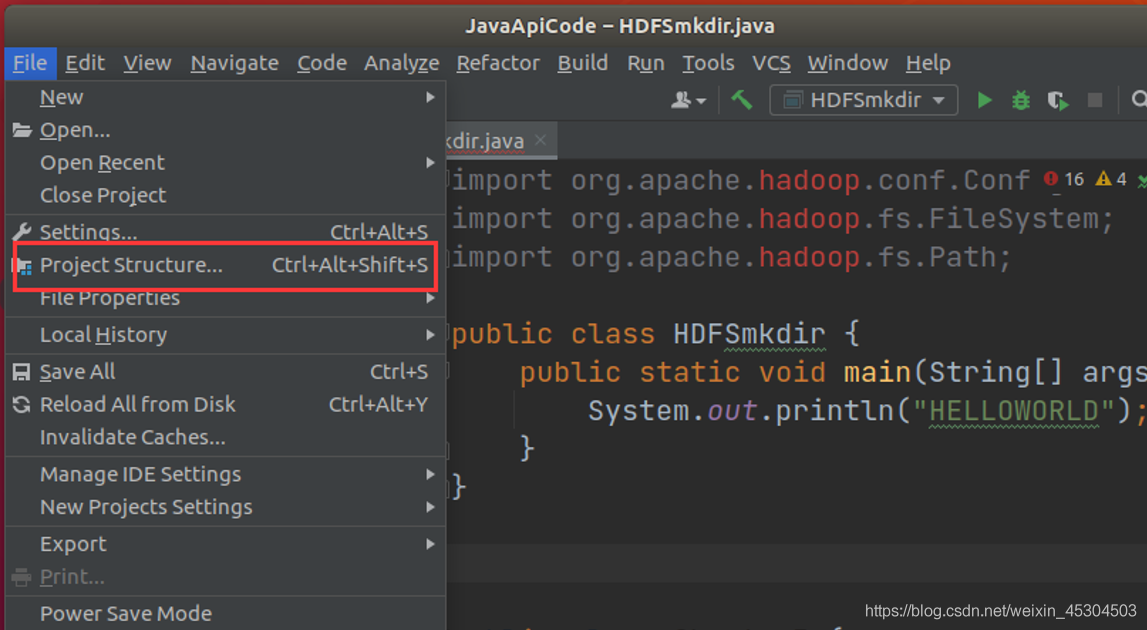Screen dimensions: 1147x630
Task: Click the main method name in code
Action: pyautogui.click(x=877, y=372)
